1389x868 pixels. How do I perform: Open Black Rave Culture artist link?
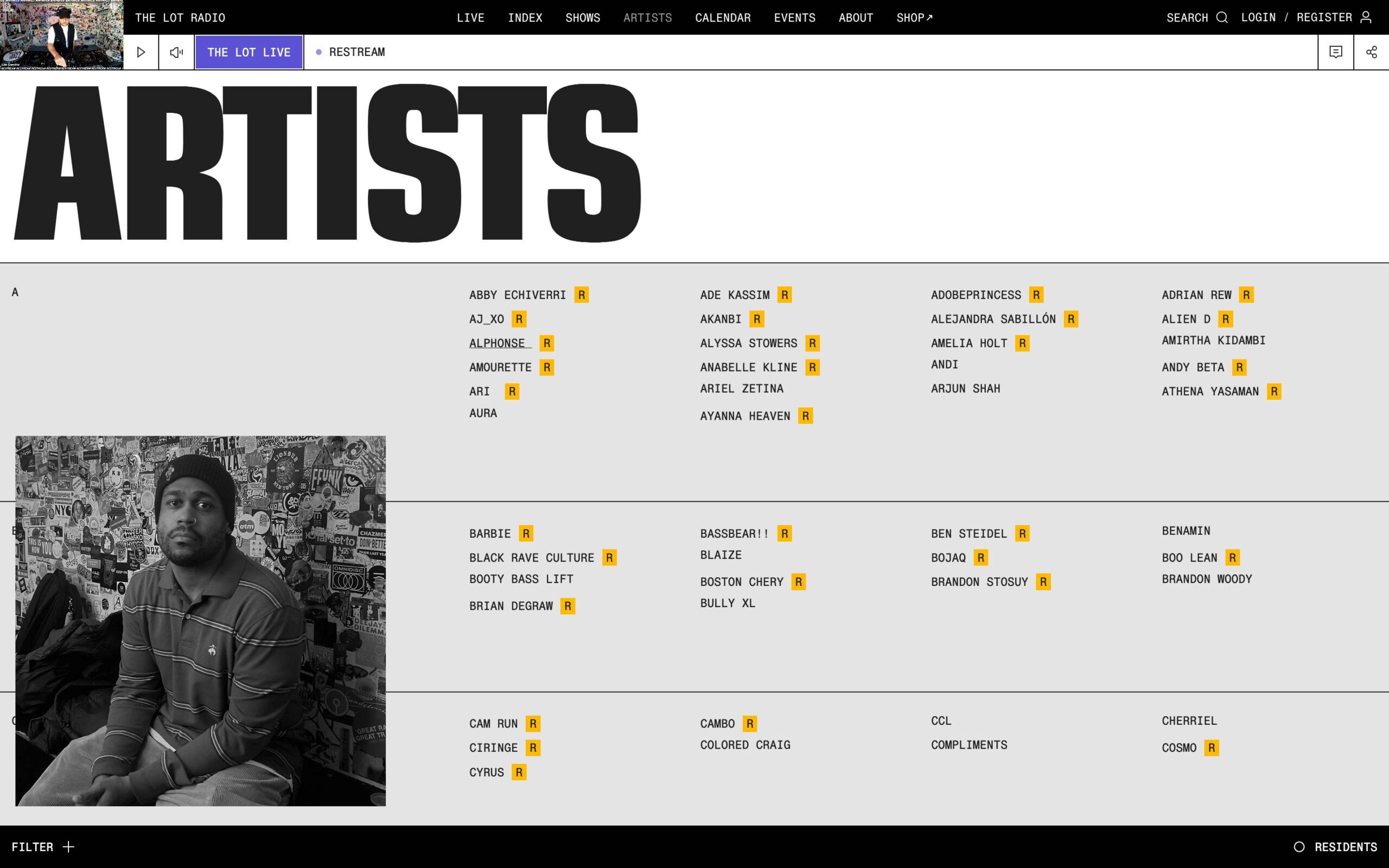[532, 558]
